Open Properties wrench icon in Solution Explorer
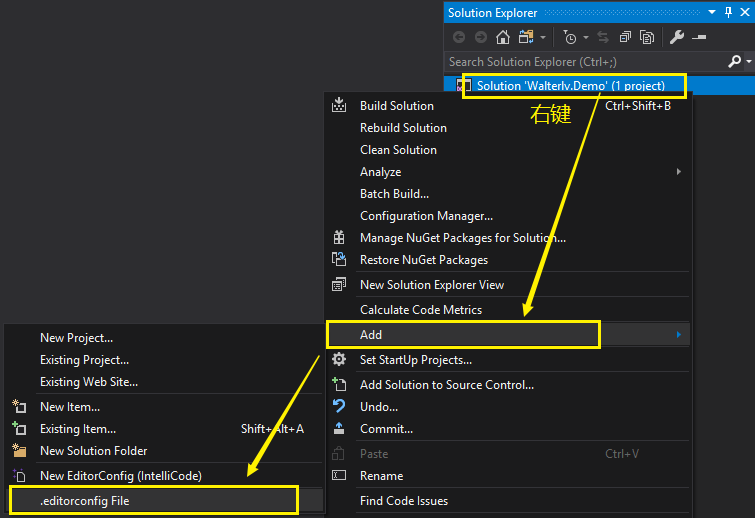 coord(677,37)
